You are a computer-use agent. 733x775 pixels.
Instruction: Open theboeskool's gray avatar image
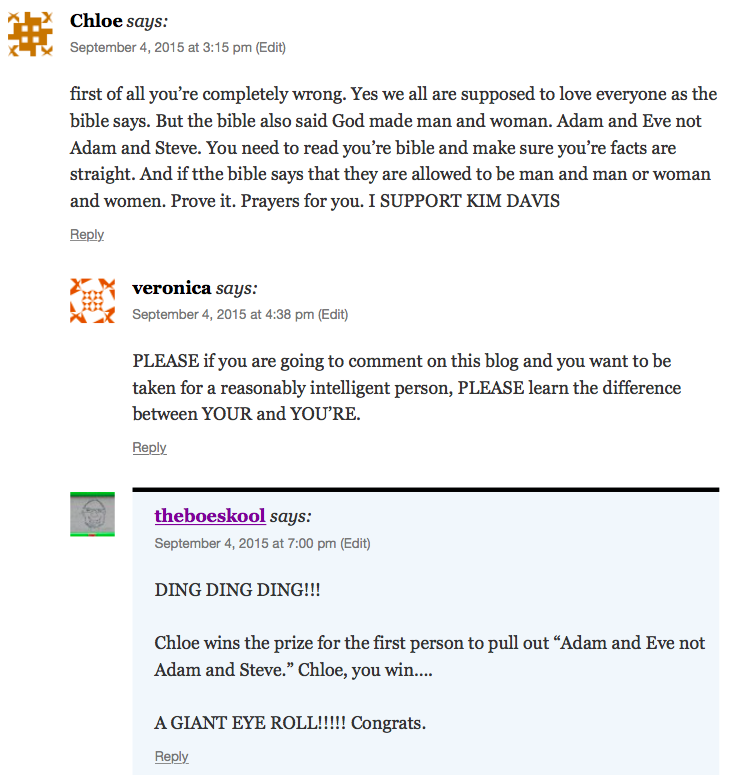(92, 514)
